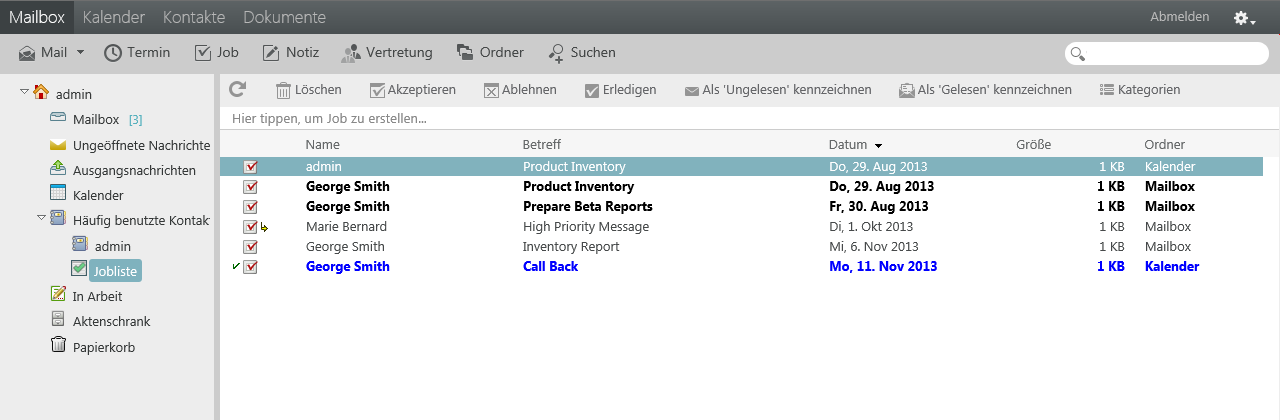The image size is (1280, 420).
Task: Click the Suchen search icon
Action: 557,52
